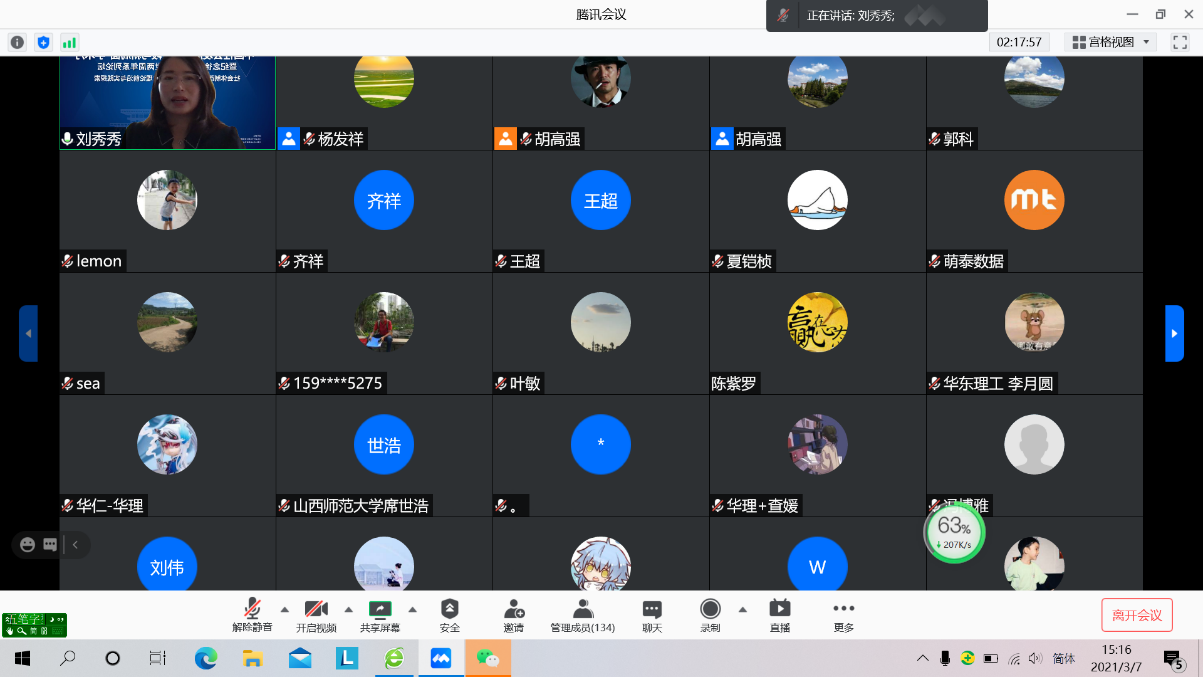Click the 邀请 invite icon

(514, 614)
